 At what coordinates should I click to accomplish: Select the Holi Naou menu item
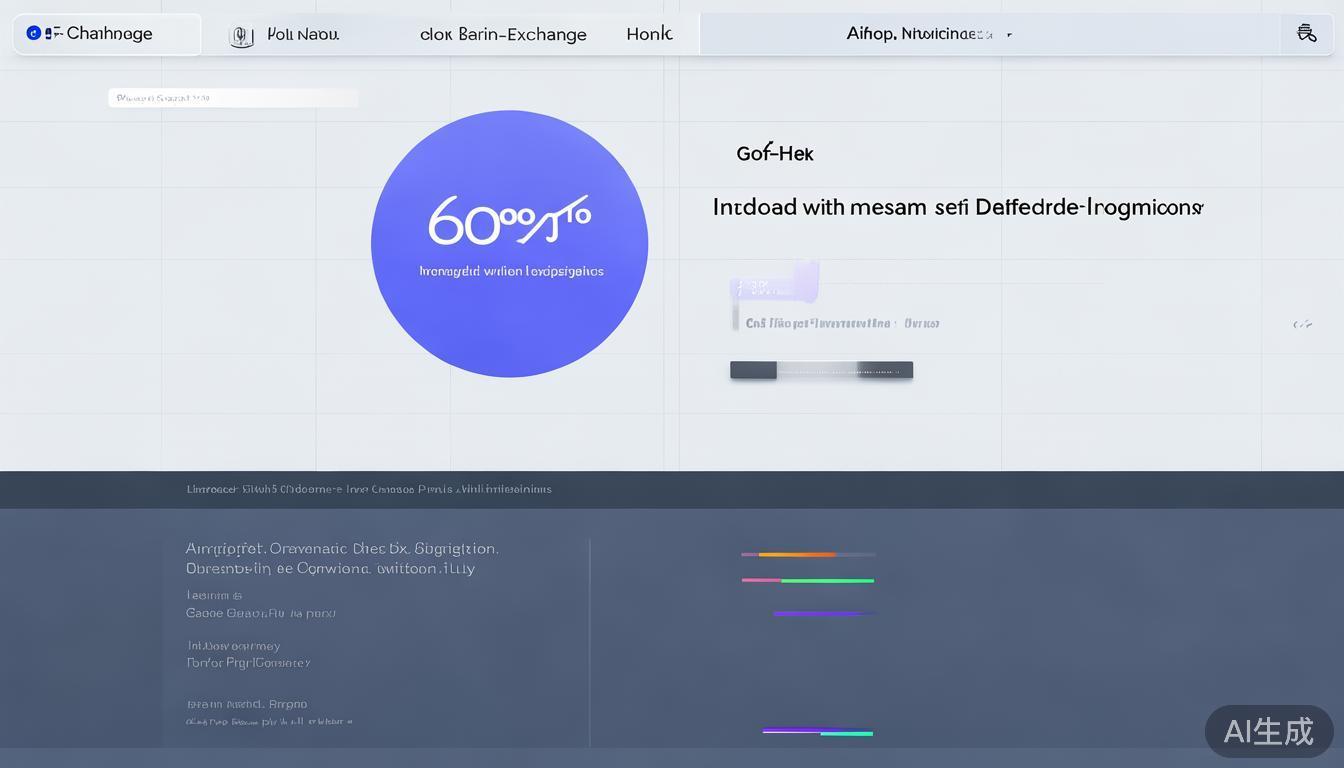point(303,35)
